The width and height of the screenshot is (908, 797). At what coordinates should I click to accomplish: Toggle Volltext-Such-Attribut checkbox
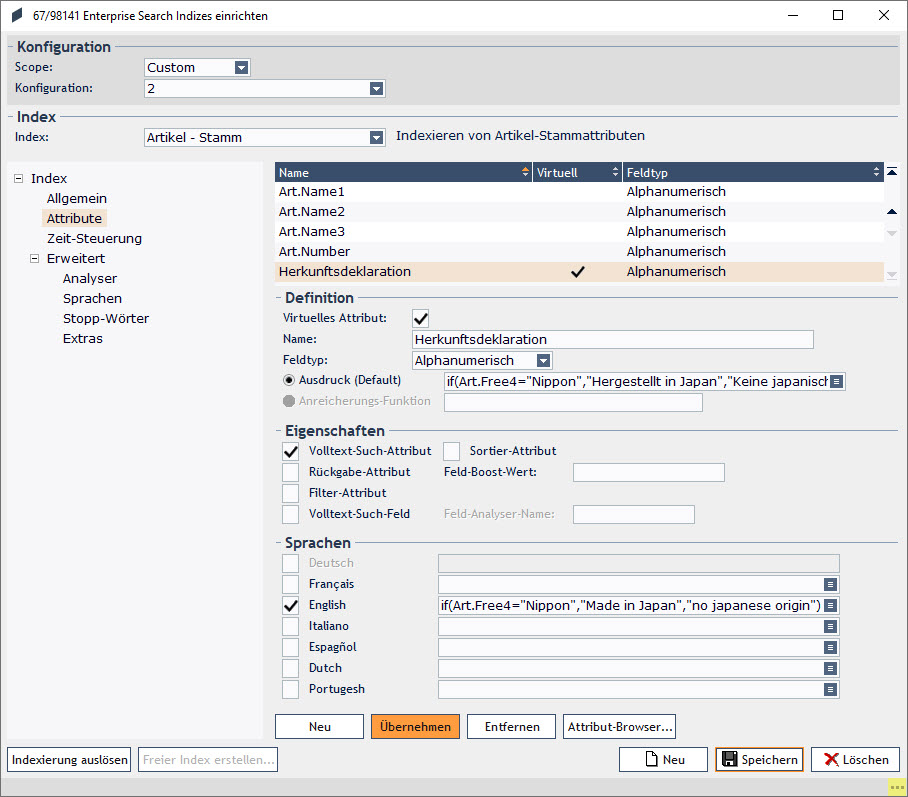(x=291, y=451)
